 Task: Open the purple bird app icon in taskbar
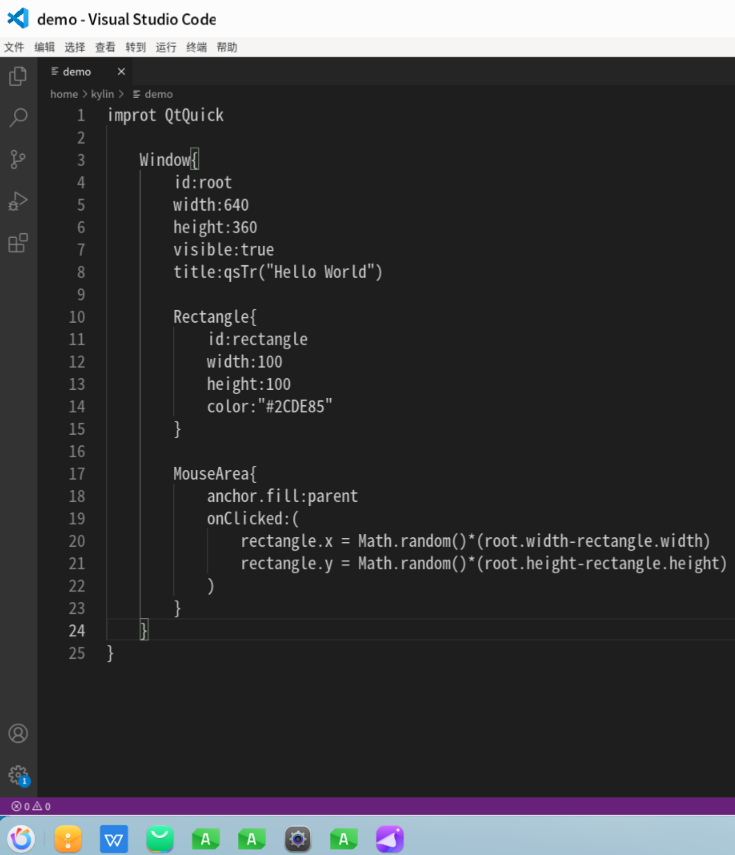coord(390,839)
